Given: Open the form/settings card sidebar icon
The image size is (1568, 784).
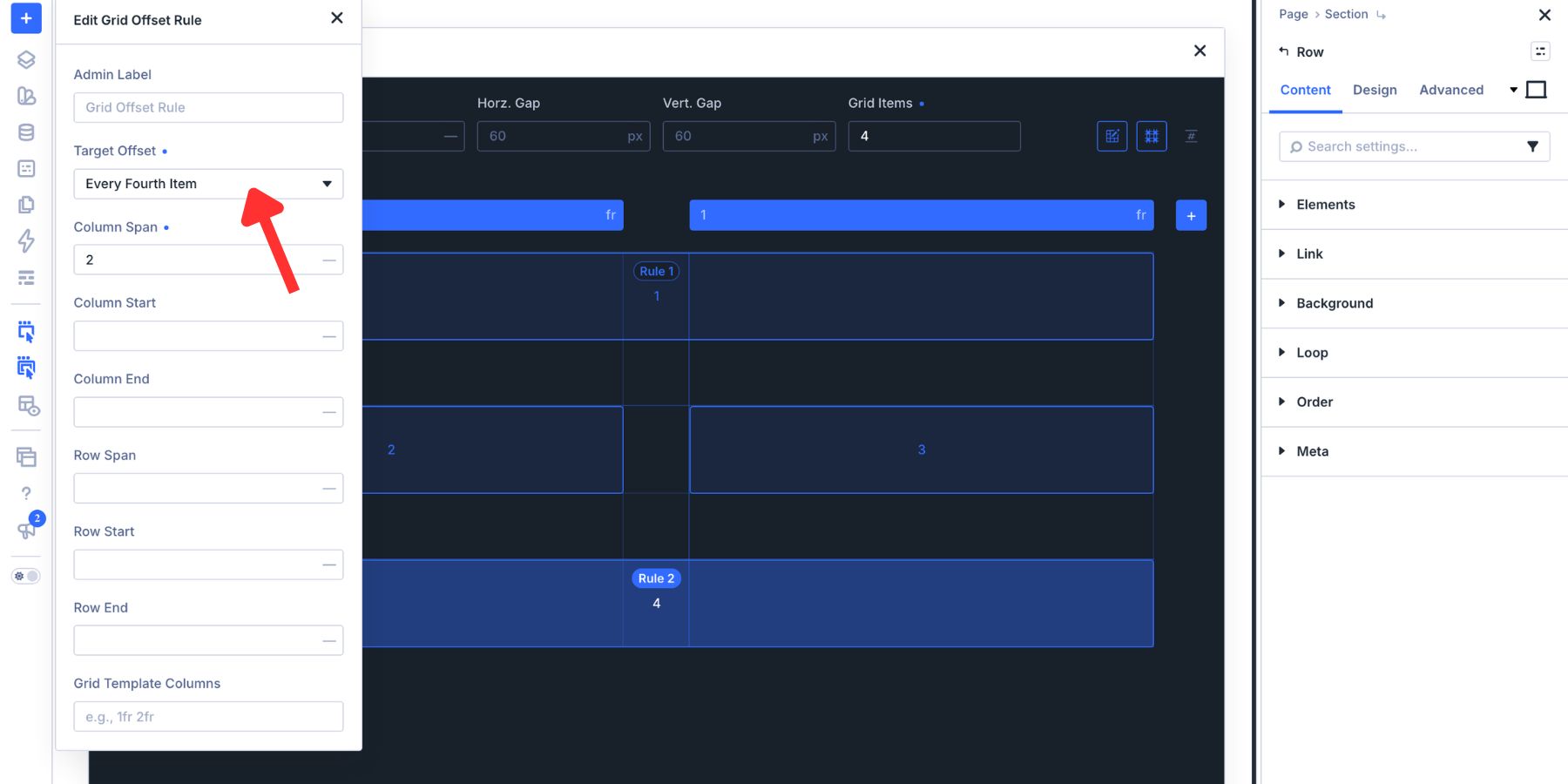Looking at the screenshot, I should 26,168.
